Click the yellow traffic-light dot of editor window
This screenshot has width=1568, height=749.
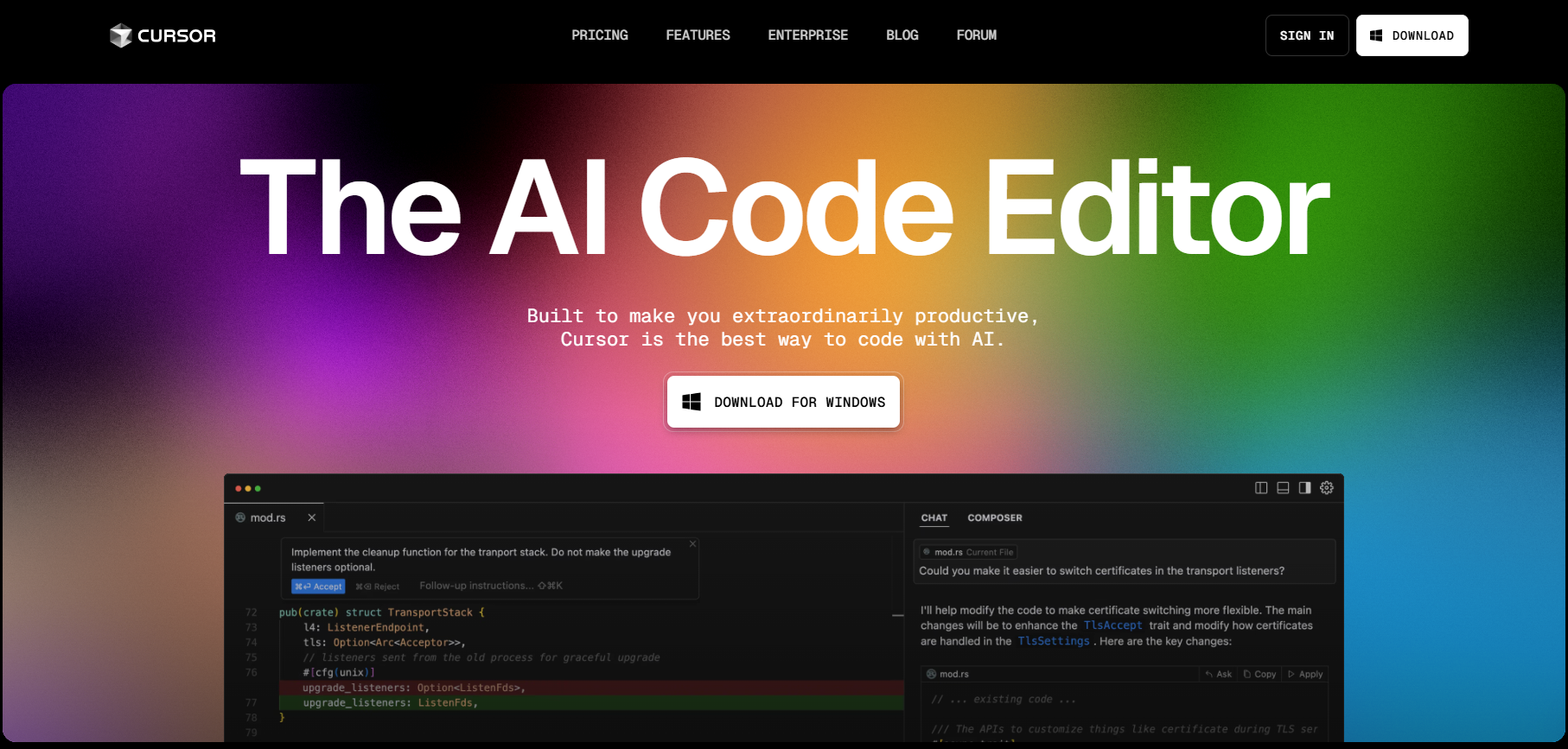pyautogui.click(x=248, y=489)
